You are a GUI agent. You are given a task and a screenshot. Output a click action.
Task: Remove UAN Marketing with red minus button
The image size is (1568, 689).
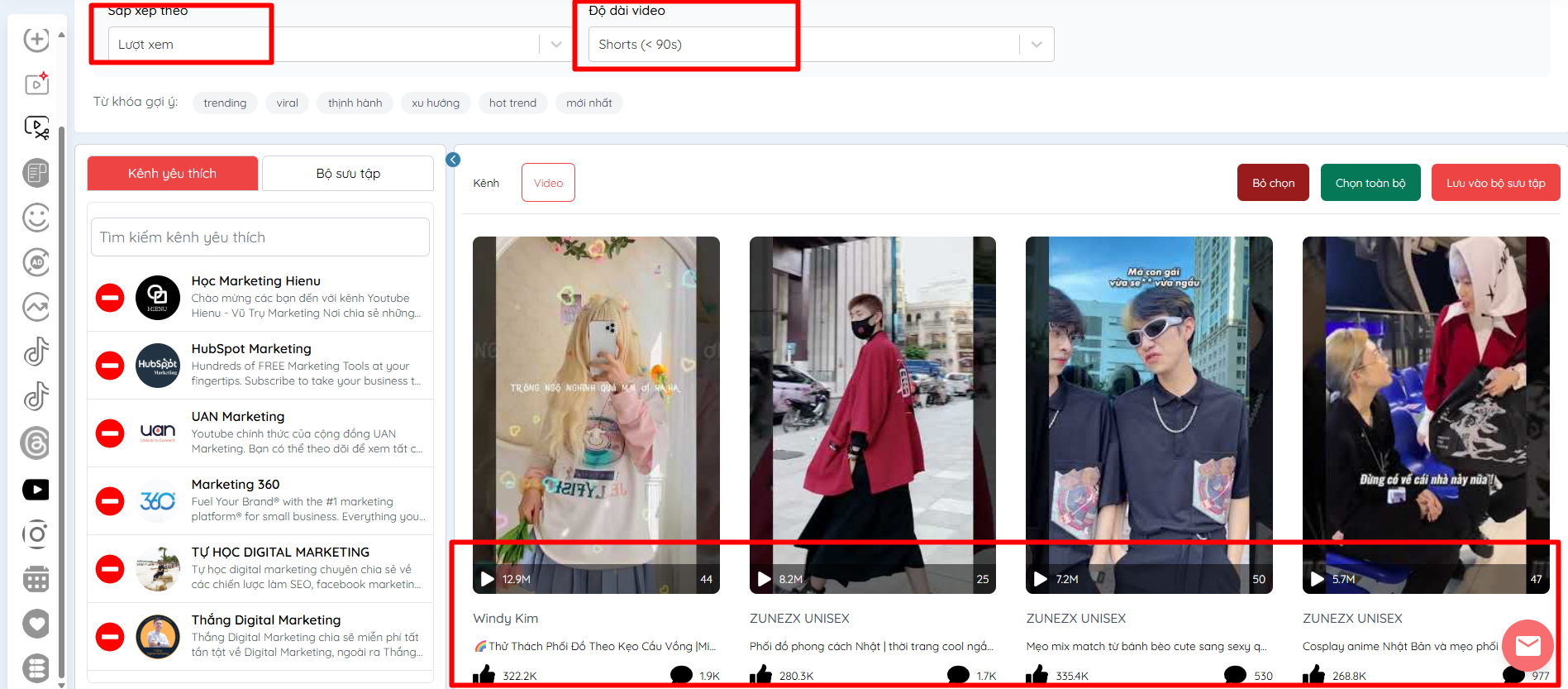click(110, 433)
